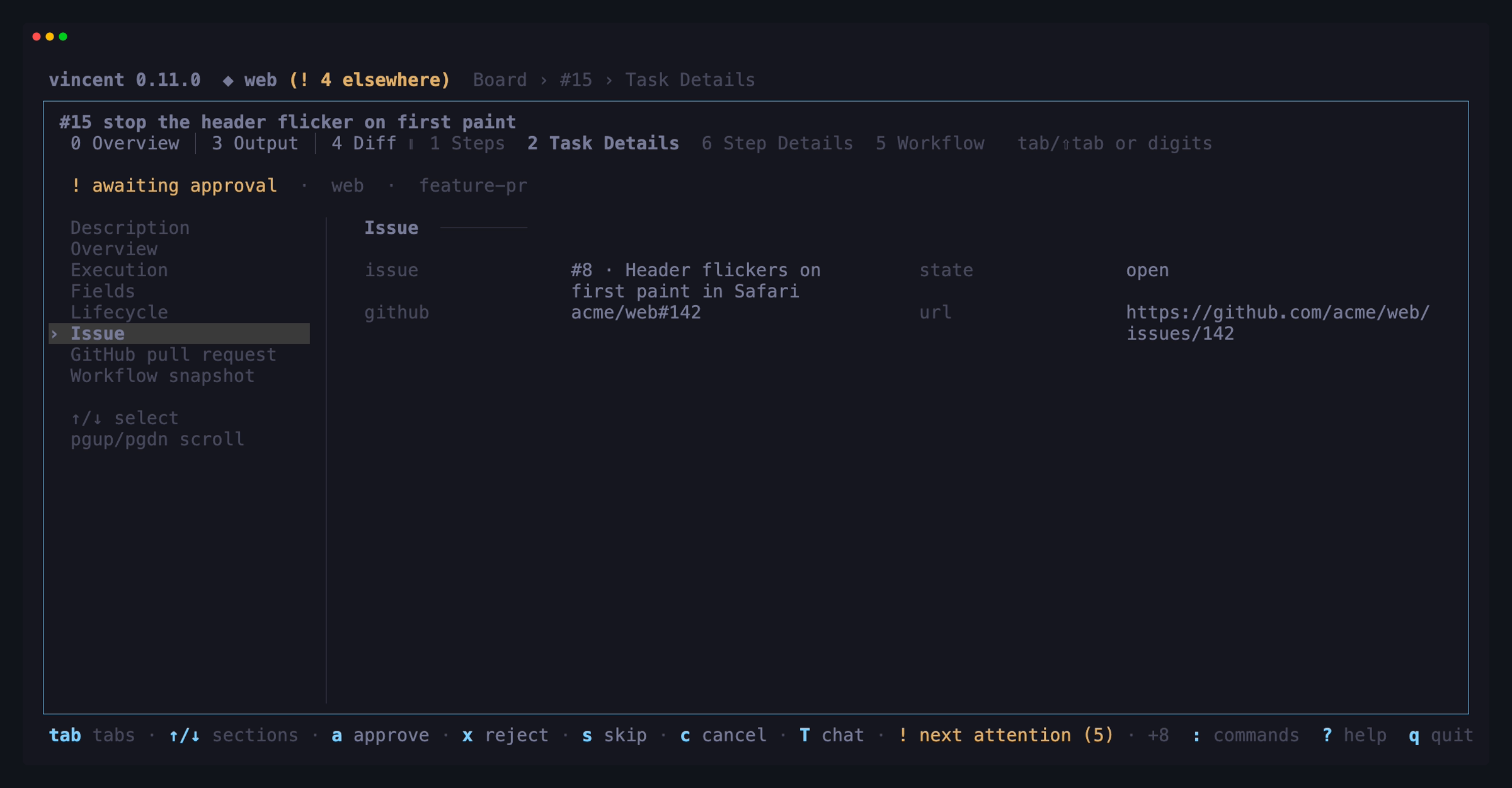Click the 'T chat' footer action
The image size is (1512, 788).
pos(832,735)
